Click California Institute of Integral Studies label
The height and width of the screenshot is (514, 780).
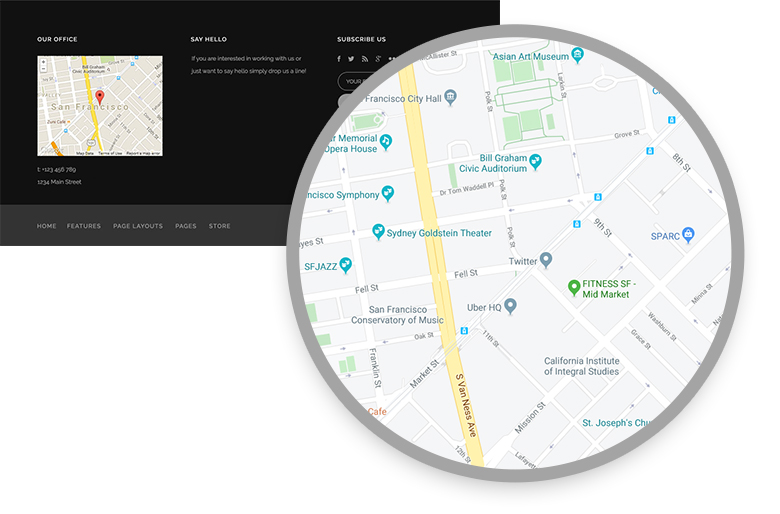click(582, 366)
